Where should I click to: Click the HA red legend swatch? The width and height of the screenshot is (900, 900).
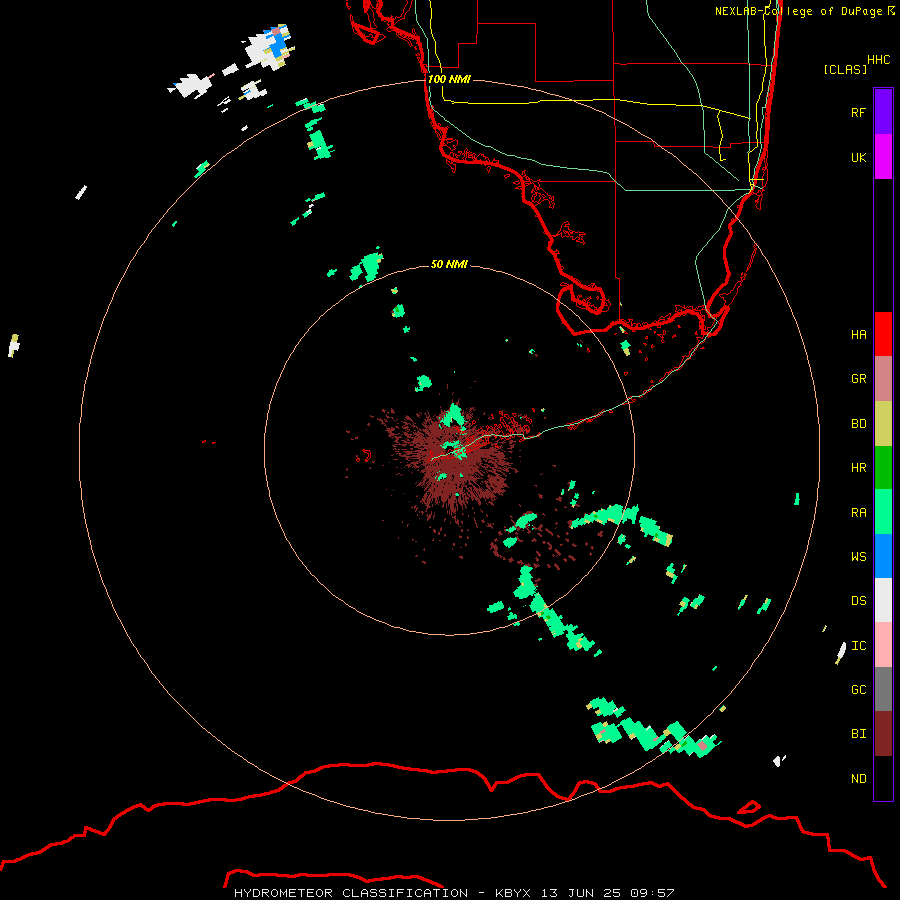click(x=883, y=334)
